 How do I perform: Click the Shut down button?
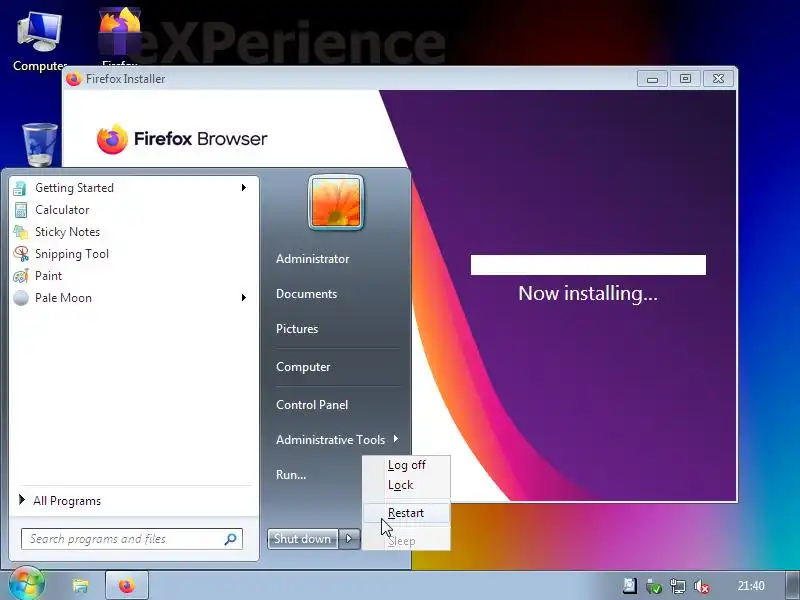click(x=303, y=539)
